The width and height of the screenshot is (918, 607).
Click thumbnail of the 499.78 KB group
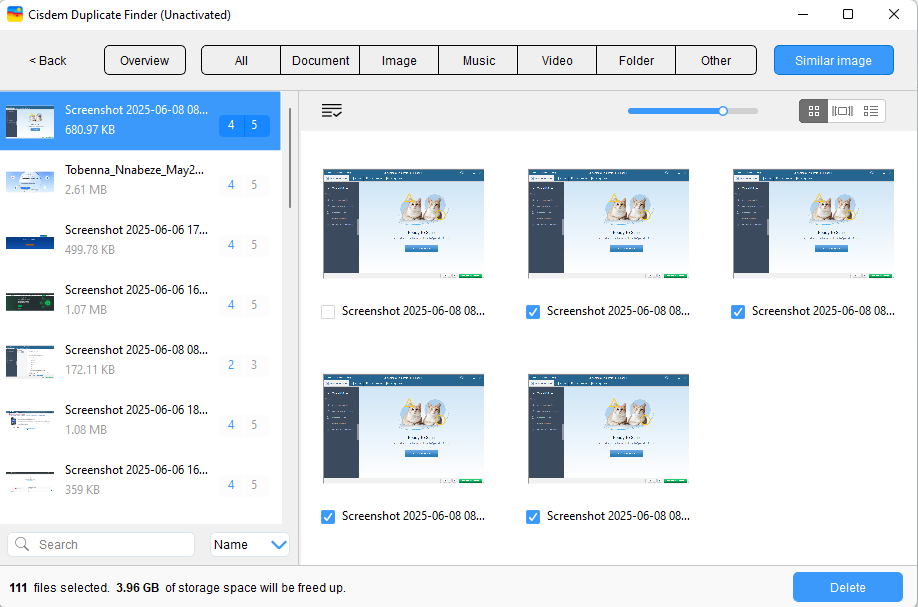tap(30, 241)
